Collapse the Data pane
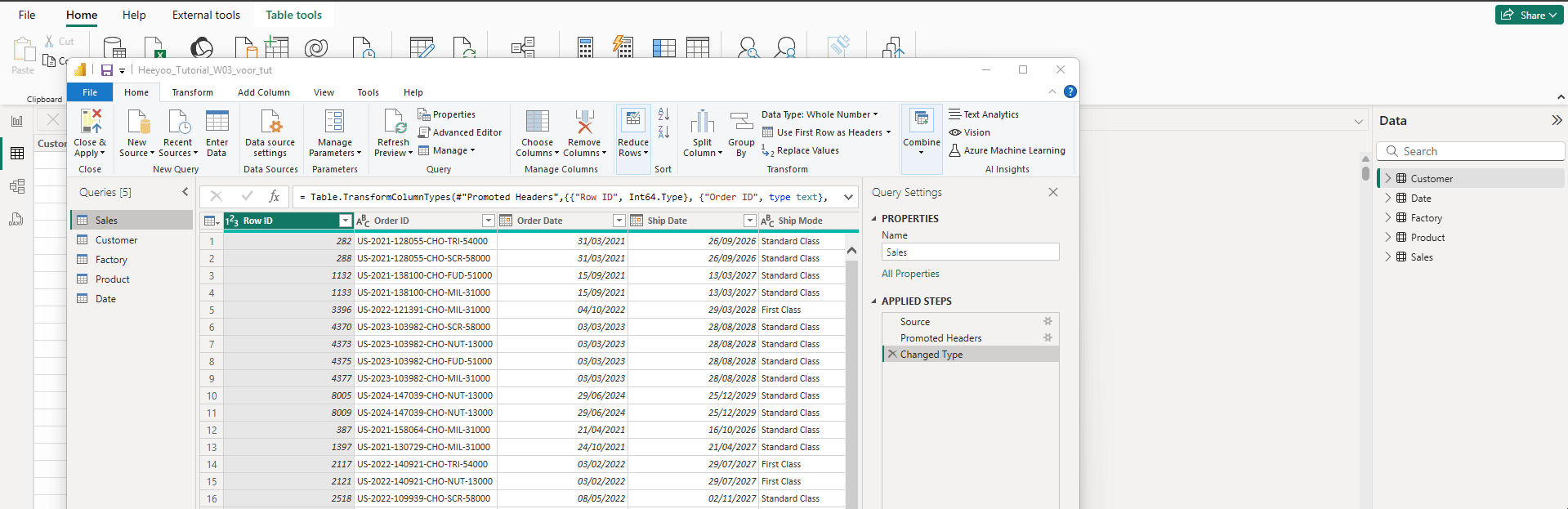 pos(1557,120)
